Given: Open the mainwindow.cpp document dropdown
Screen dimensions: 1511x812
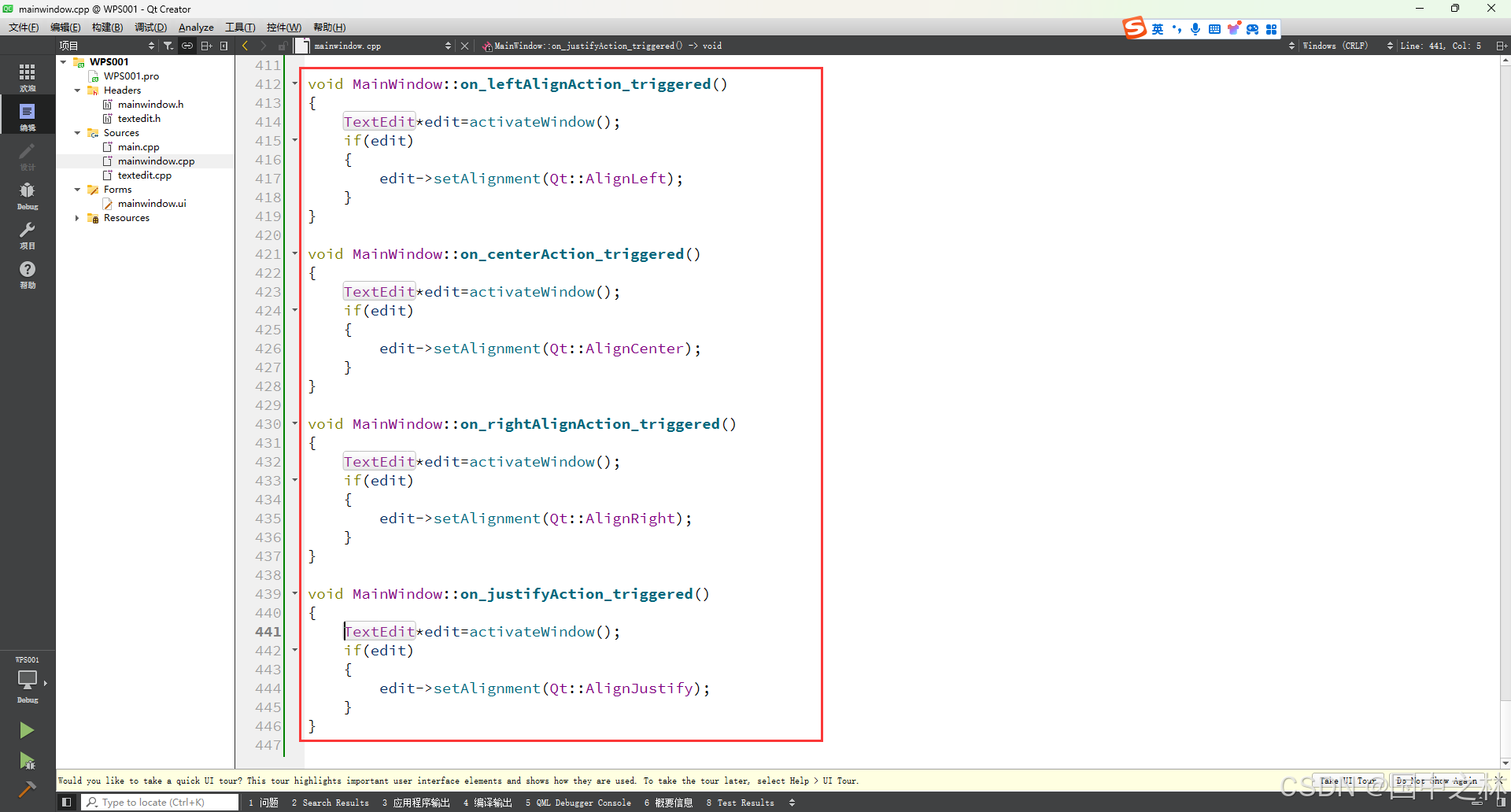Looking at the screenshot, I should click(x=382, y=46).
